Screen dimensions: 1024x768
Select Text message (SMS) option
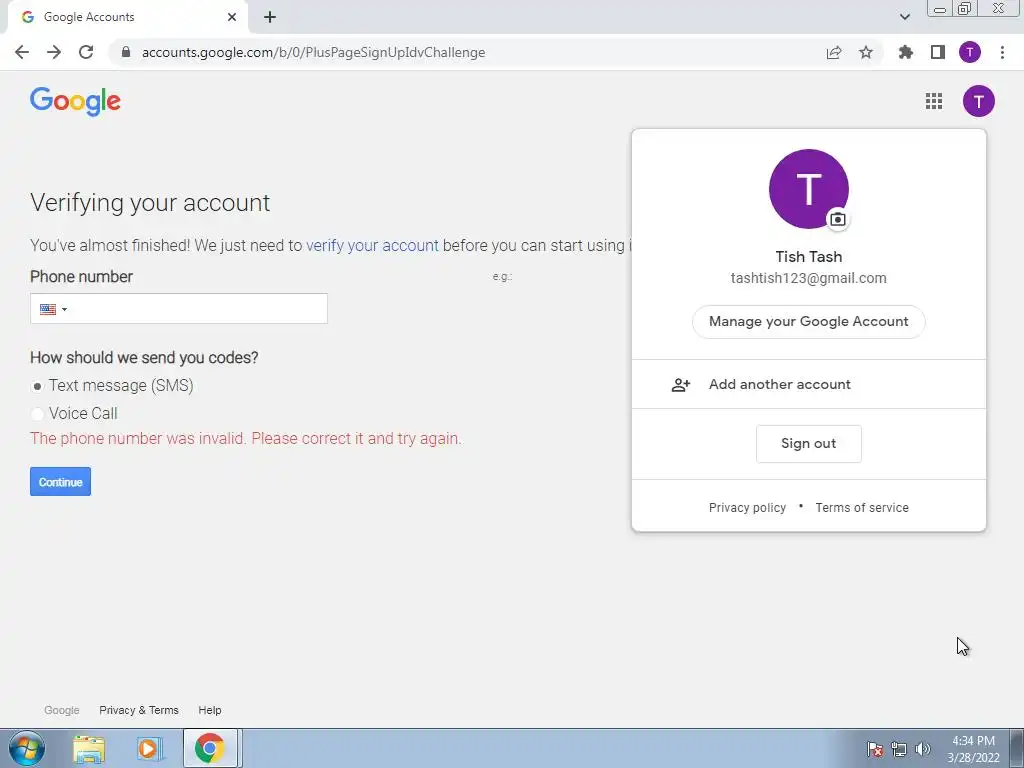click(37, 386)
